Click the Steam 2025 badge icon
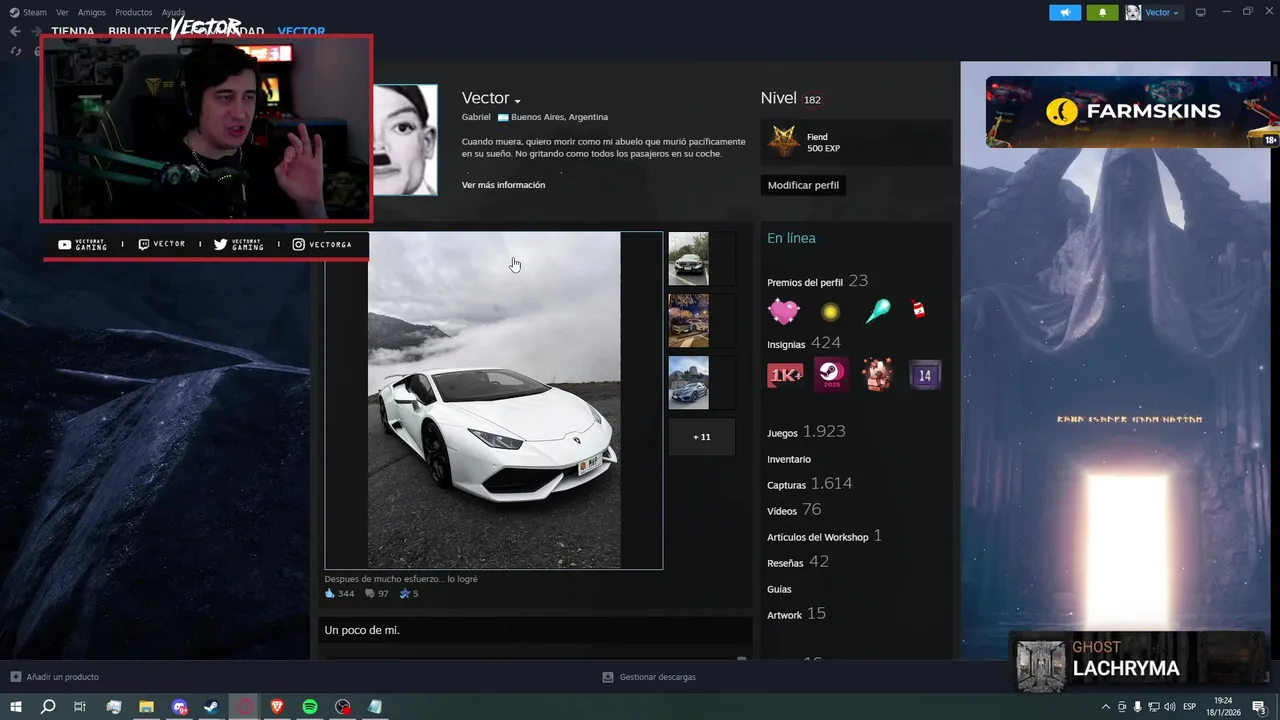 (x=831, y=375)
